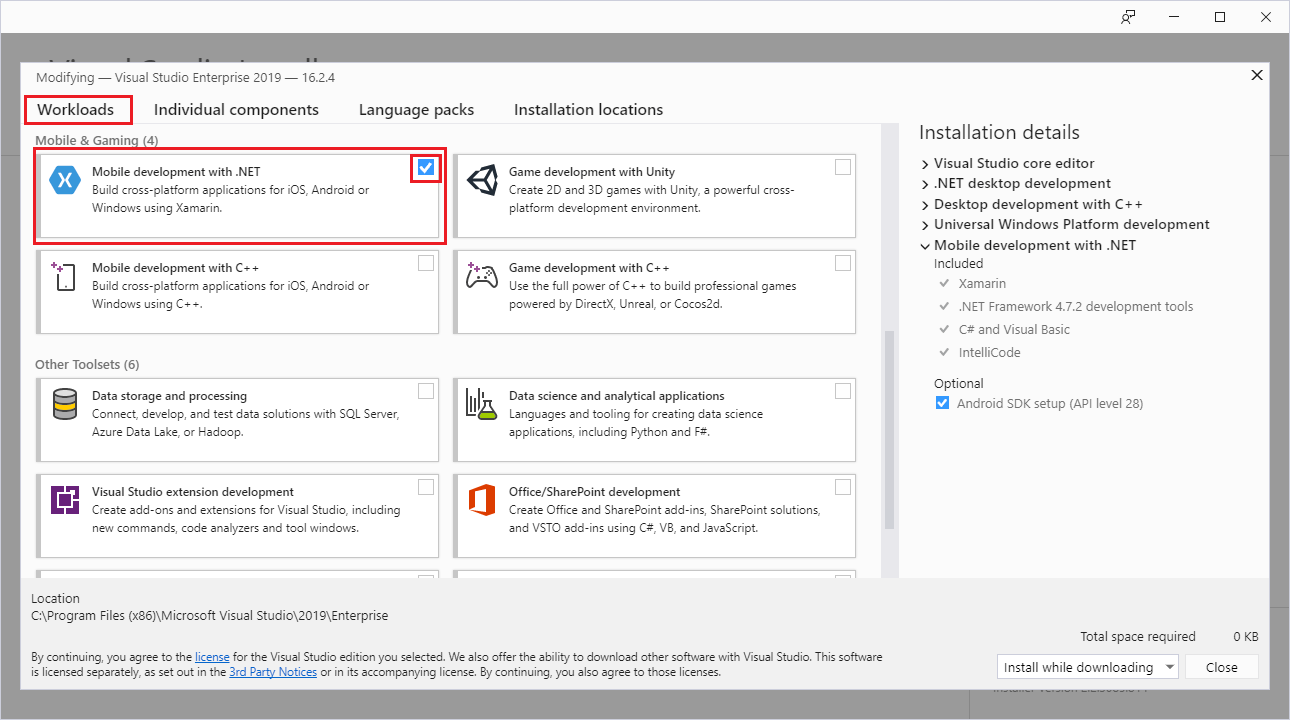1290x720 pixels.
Task: Click the workloads list vertical scrollbar
Action: 889,430
